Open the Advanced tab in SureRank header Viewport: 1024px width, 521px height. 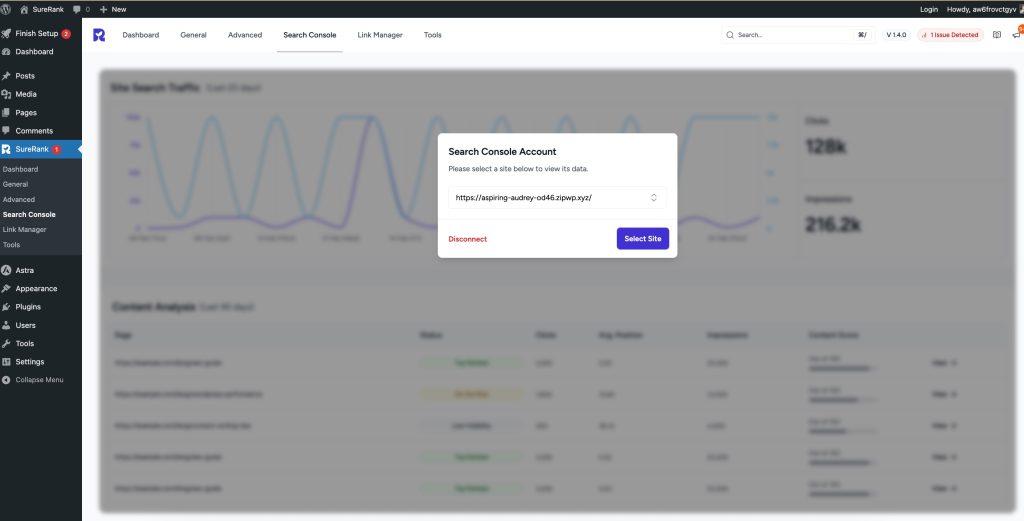244,35
